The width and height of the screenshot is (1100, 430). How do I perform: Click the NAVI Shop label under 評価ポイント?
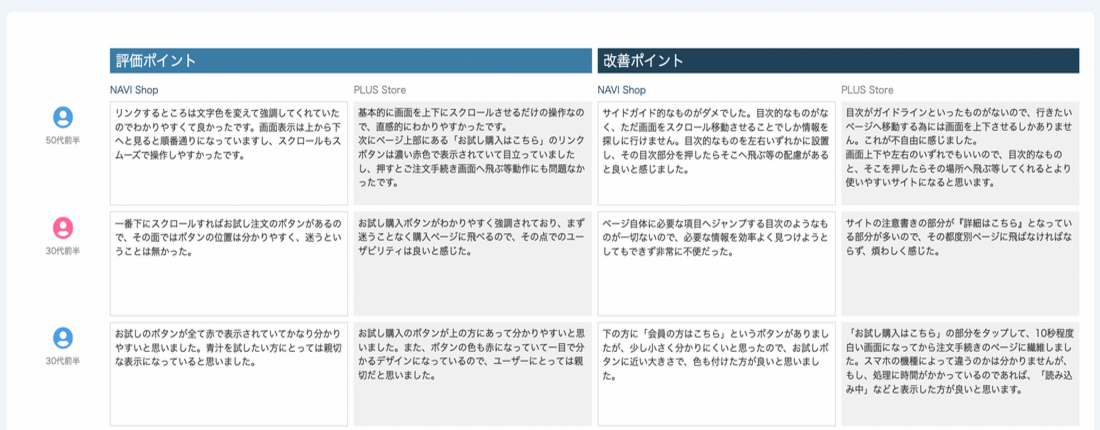pyautogui.click(x=135, y=90)
